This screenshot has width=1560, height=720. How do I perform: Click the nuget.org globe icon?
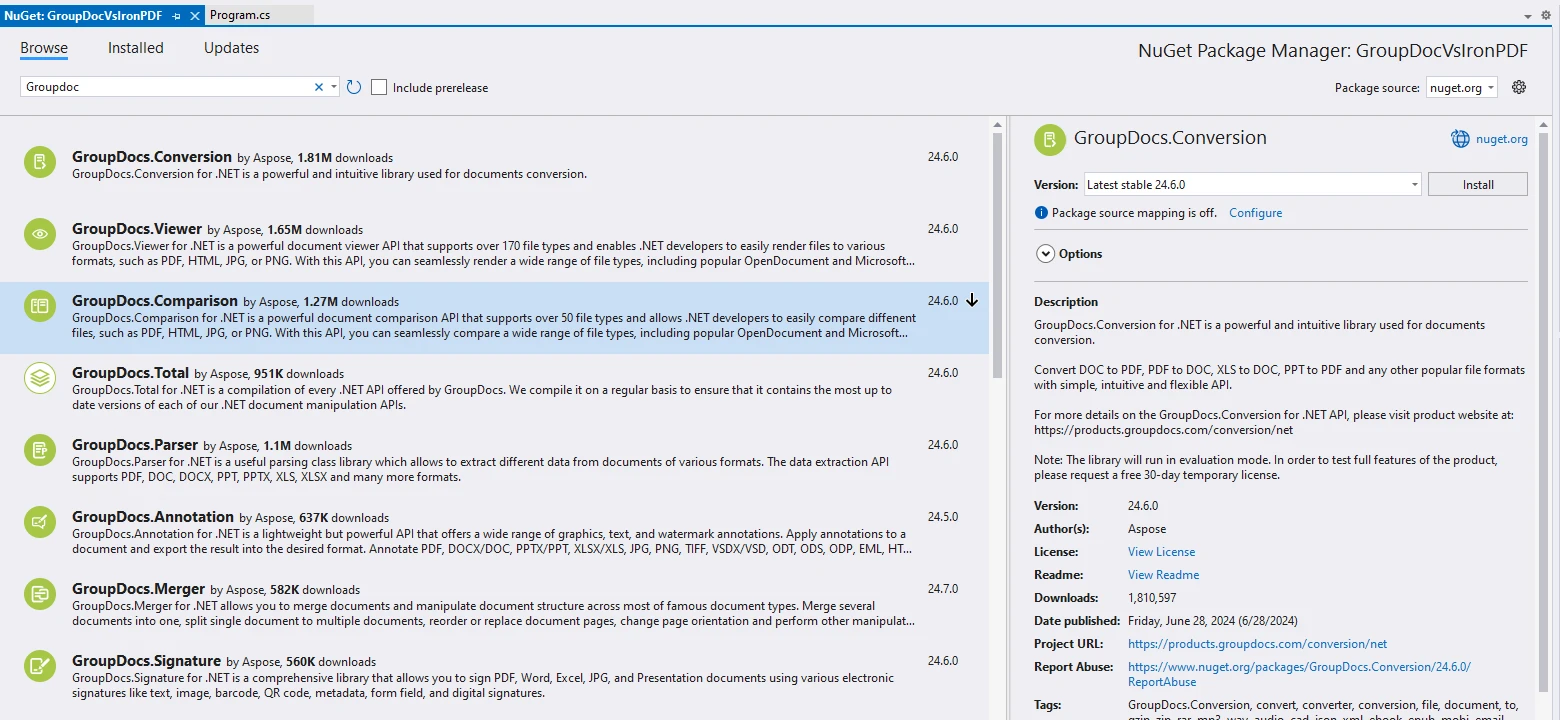(x=1460, y=139)
